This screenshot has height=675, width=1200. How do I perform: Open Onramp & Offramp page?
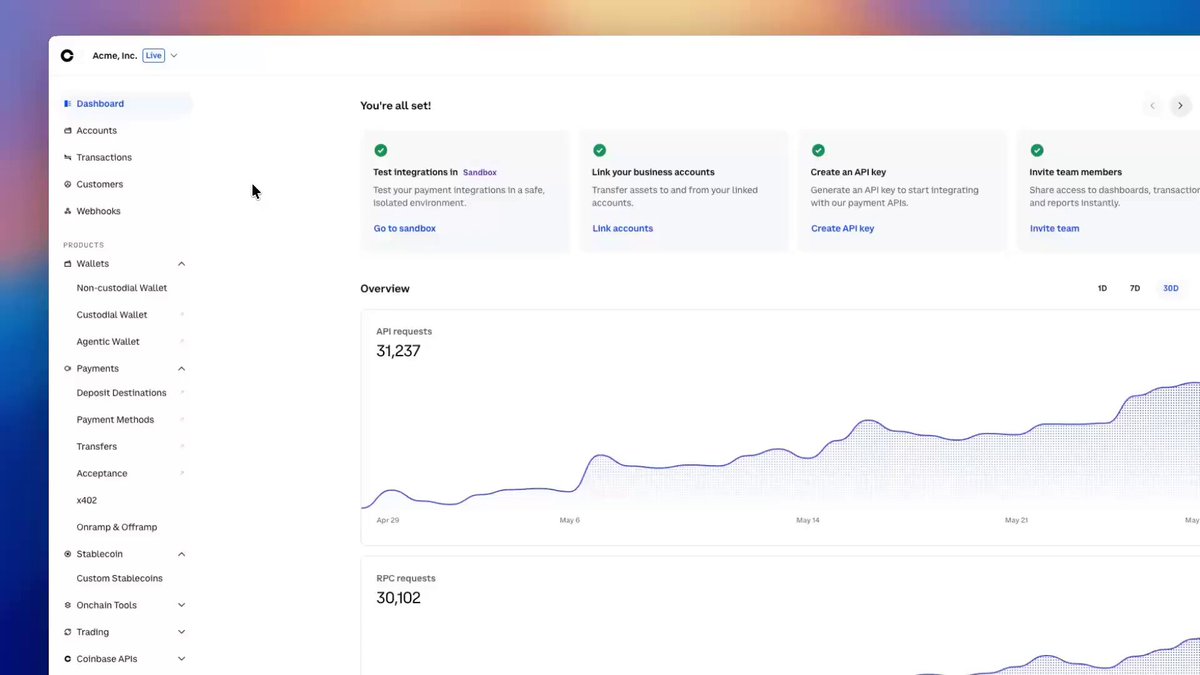coord(117,527)
